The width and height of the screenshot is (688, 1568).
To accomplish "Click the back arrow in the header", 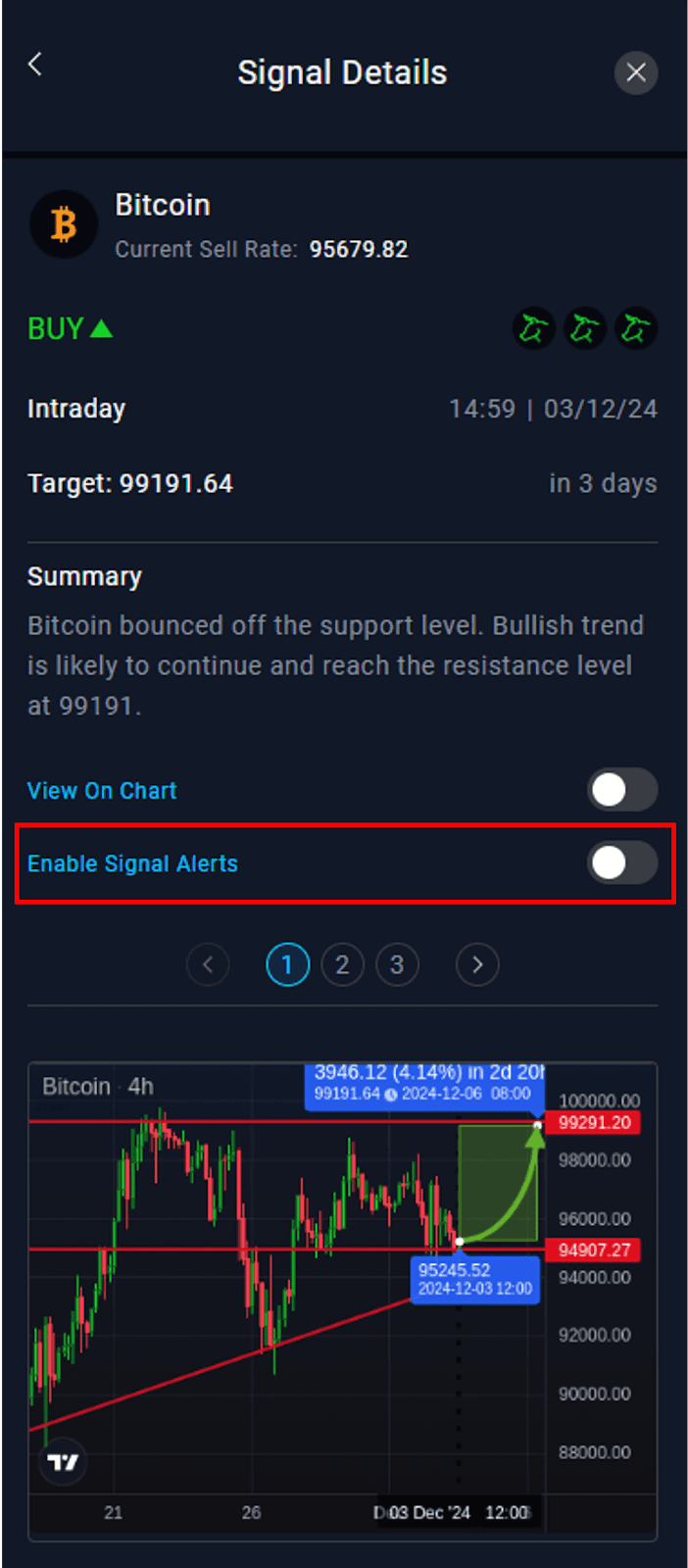I will tap(34, 64).
